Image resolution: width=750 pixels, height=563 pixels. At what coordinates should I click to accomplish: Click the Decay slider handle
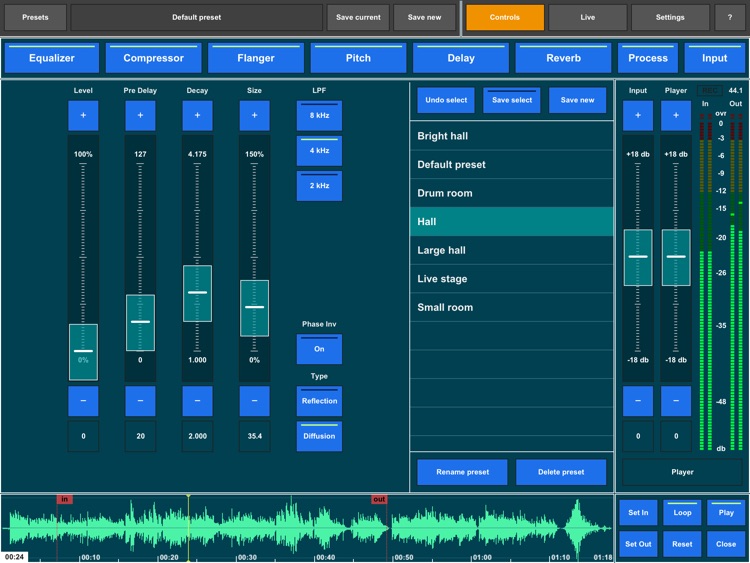point(197,293)
